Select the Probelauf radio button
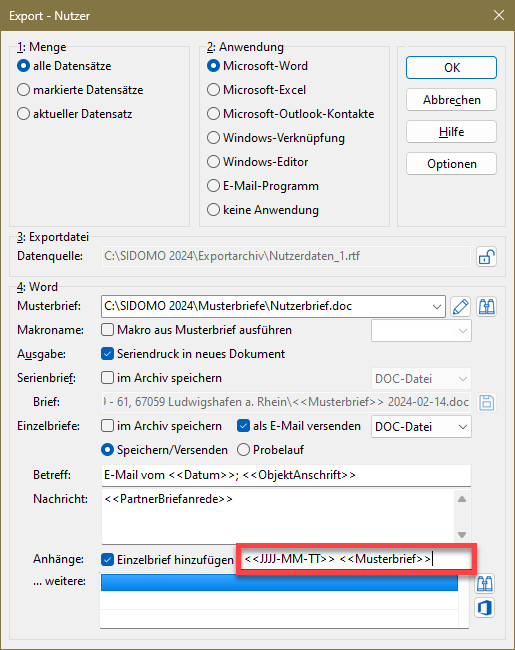Viewport: 515px width, 650px height. 243,450
